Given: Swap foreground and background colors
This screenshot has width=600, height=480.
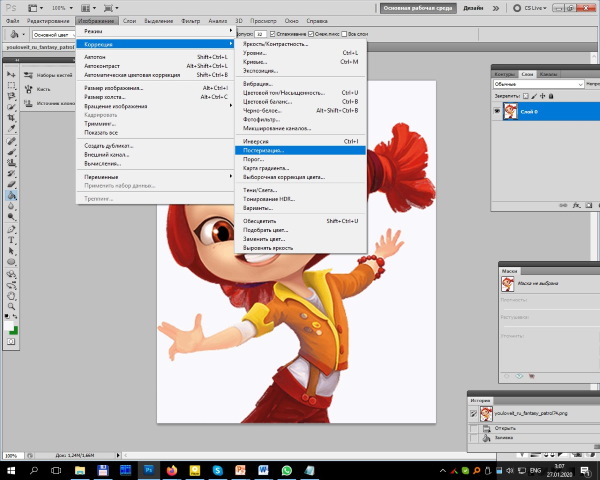Looking at the screenshot, I should (x=15, y=317).
